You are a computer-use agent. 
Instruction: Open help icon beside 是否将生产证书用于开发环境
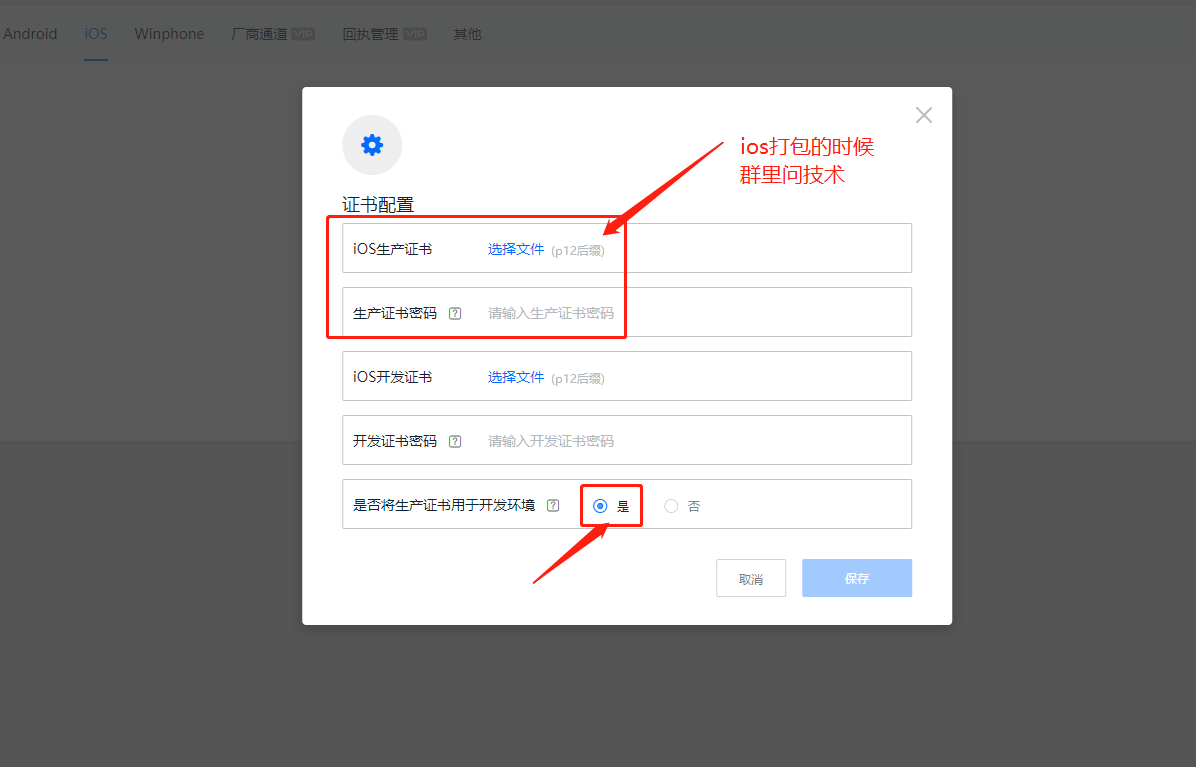click(553, 505)
